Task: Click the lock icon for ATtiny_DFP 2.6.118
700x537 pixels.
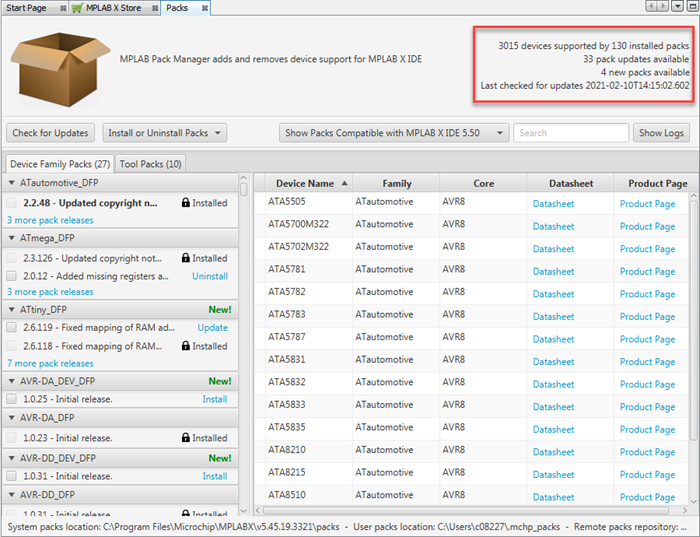Action: [185, 346]
